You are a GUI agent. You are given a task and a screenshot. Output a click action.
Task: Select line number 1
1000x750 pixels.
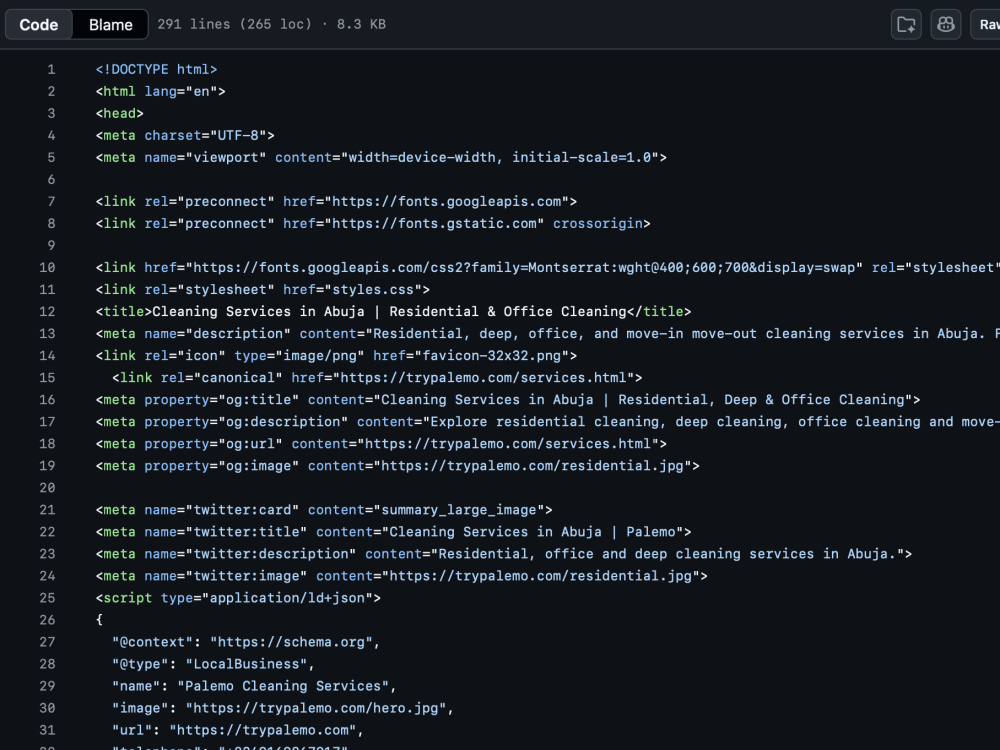click(x=51, y=69)
